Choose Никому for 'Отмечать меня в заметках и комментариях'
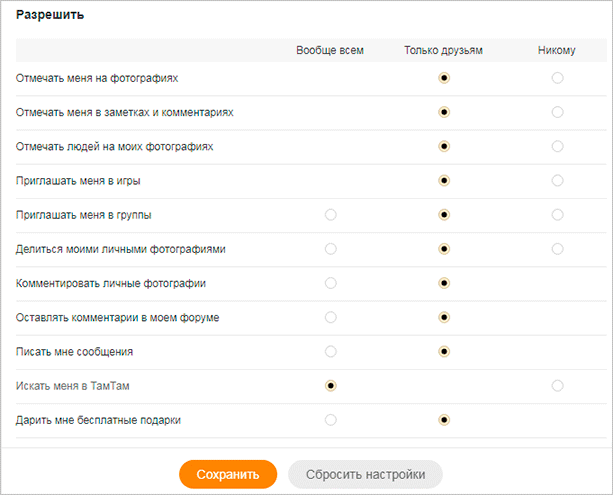613x495 pixels. click(557, 112)
